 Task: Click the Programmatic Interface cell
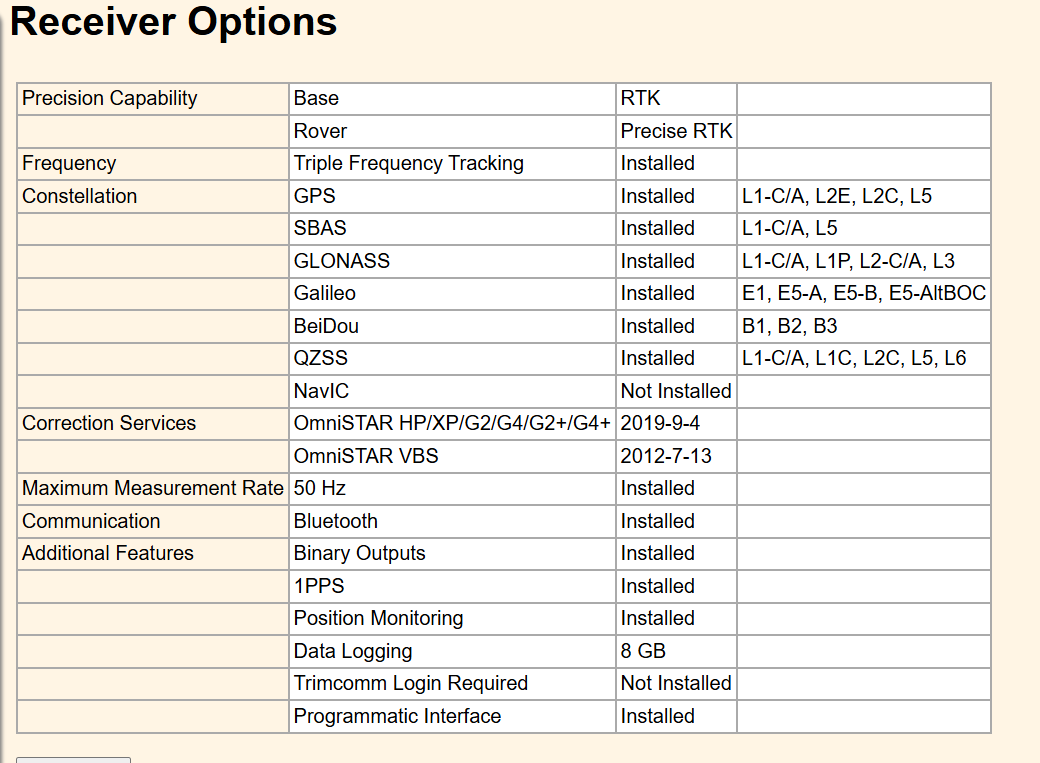(x=397, y=716)
